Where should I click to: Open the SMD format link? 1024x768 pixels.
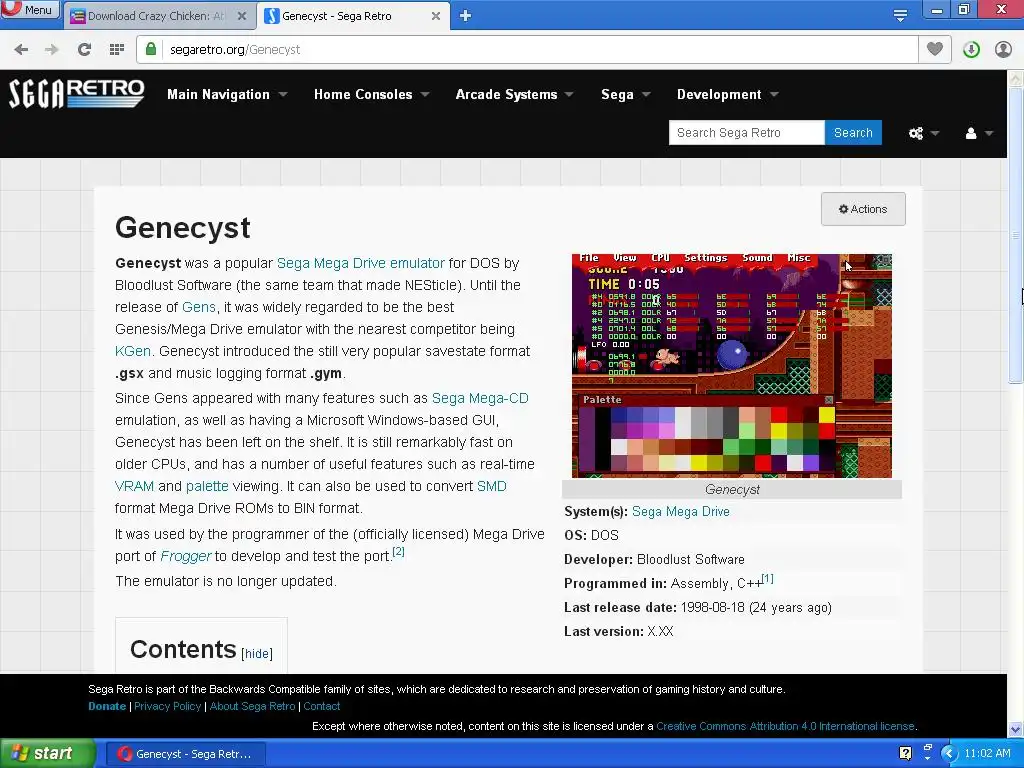[x=492, y=487]
